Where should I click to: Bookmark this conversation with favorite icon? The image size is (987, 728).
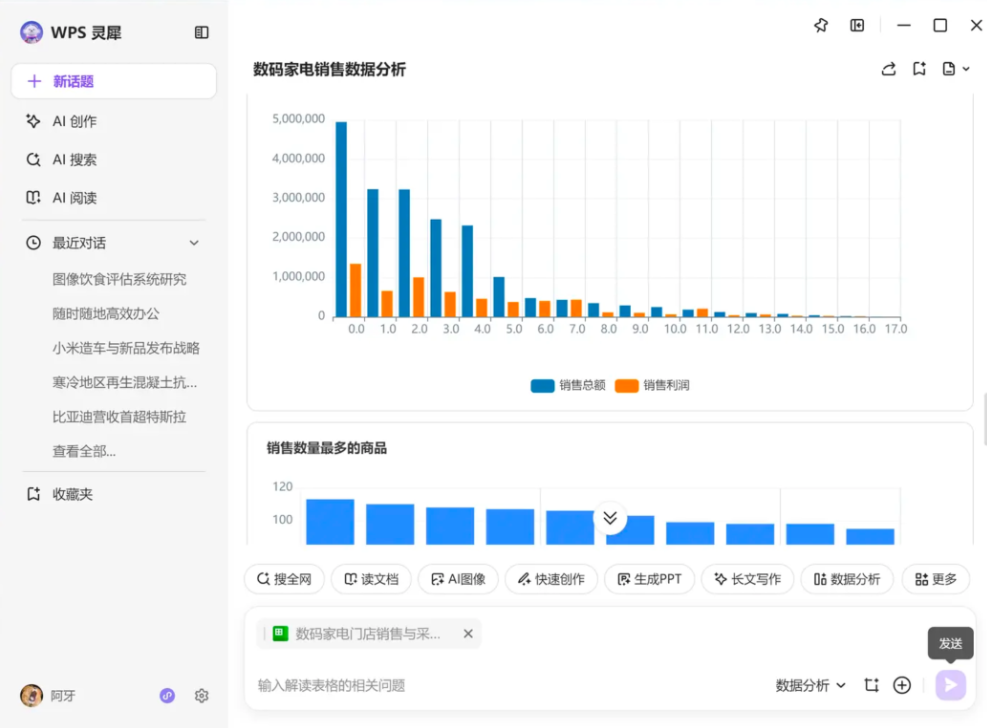pos(919,69)
